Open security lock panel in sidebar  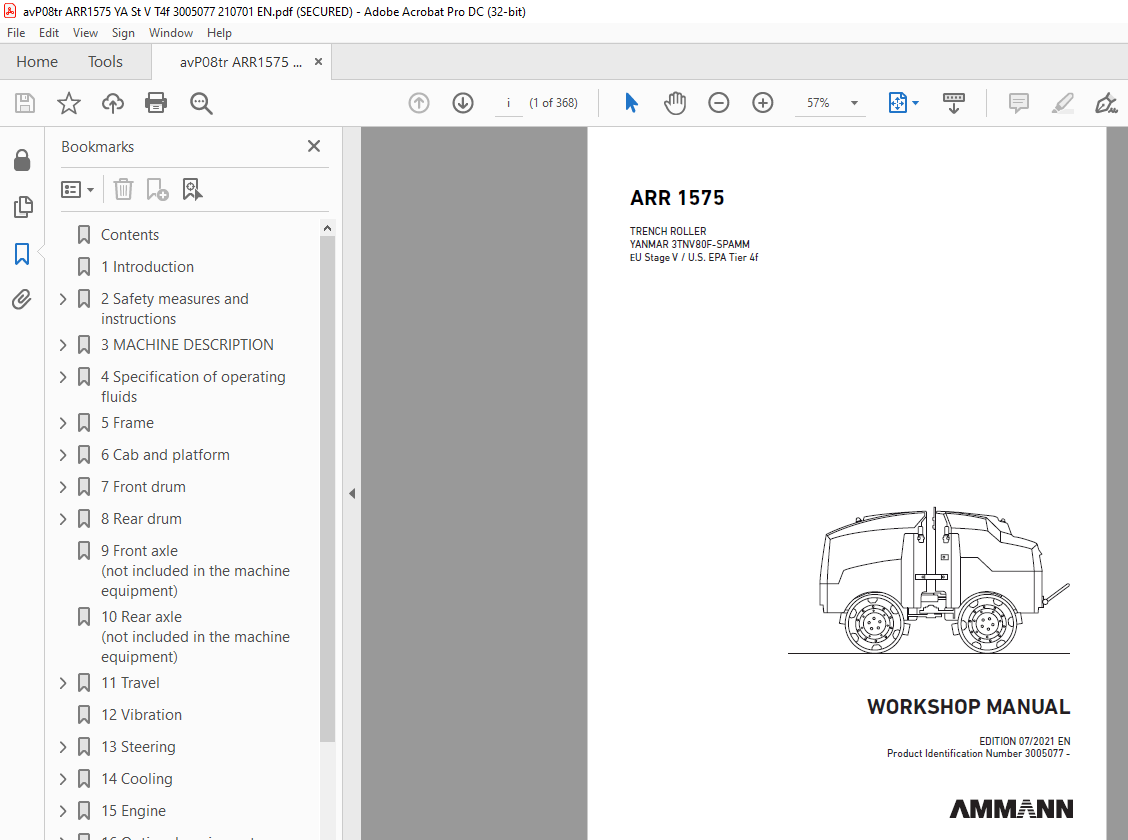click(x=22, y=160)
